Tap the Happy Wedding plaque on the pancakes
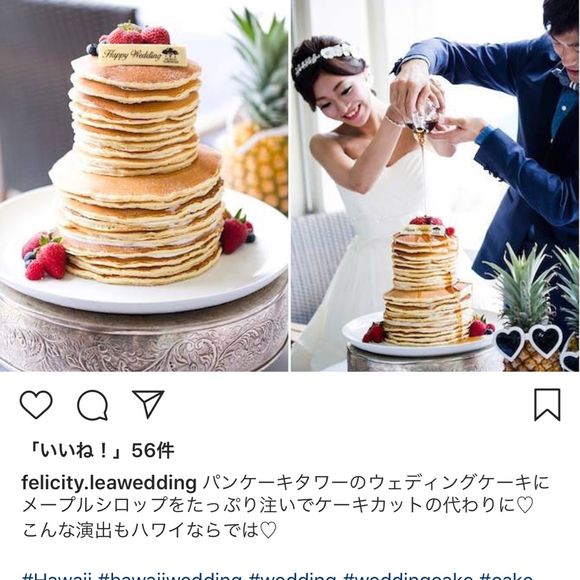The width and height of the screenshot is (580, 580). click(143, 55)
